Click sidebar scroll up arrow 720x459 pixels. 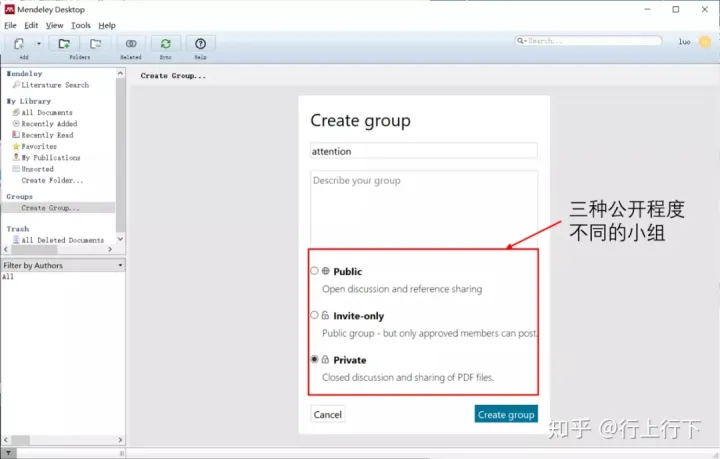click(x=120, y=73)
